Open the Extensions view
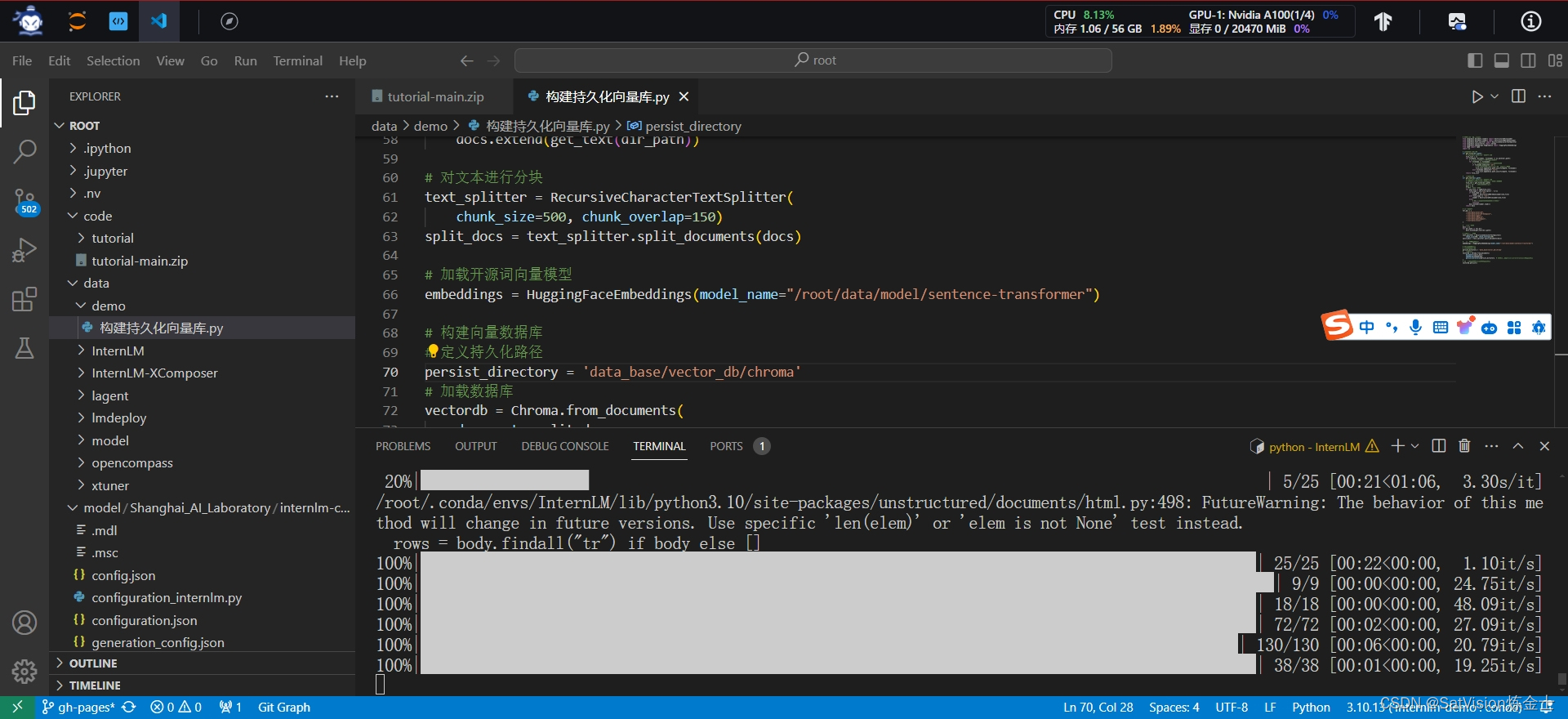Viewport: 1568px width, 719px height. pos(24,299)
